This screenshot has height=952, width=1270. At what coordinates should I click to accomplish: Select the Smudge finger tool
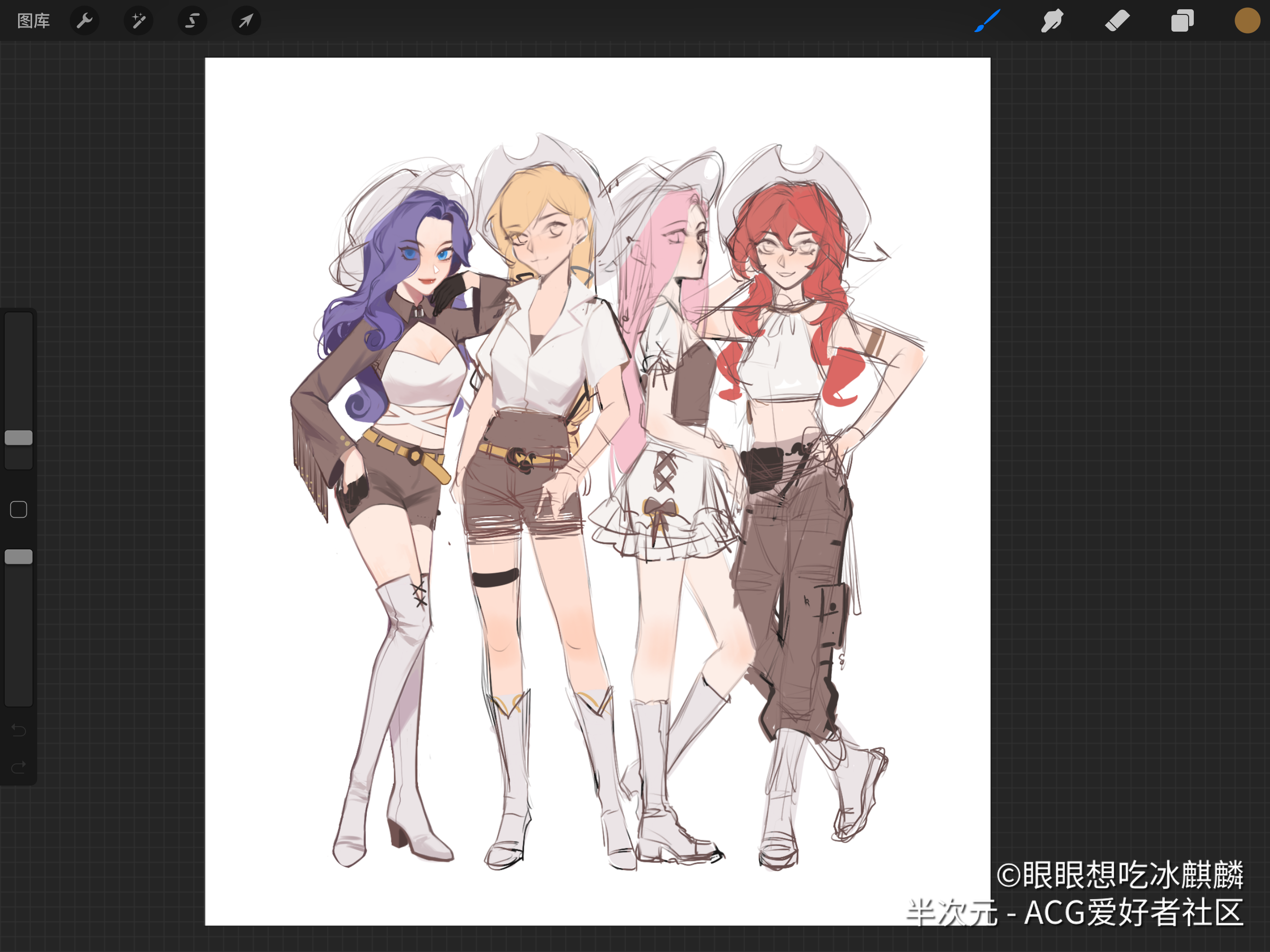tap(1052, 21)
